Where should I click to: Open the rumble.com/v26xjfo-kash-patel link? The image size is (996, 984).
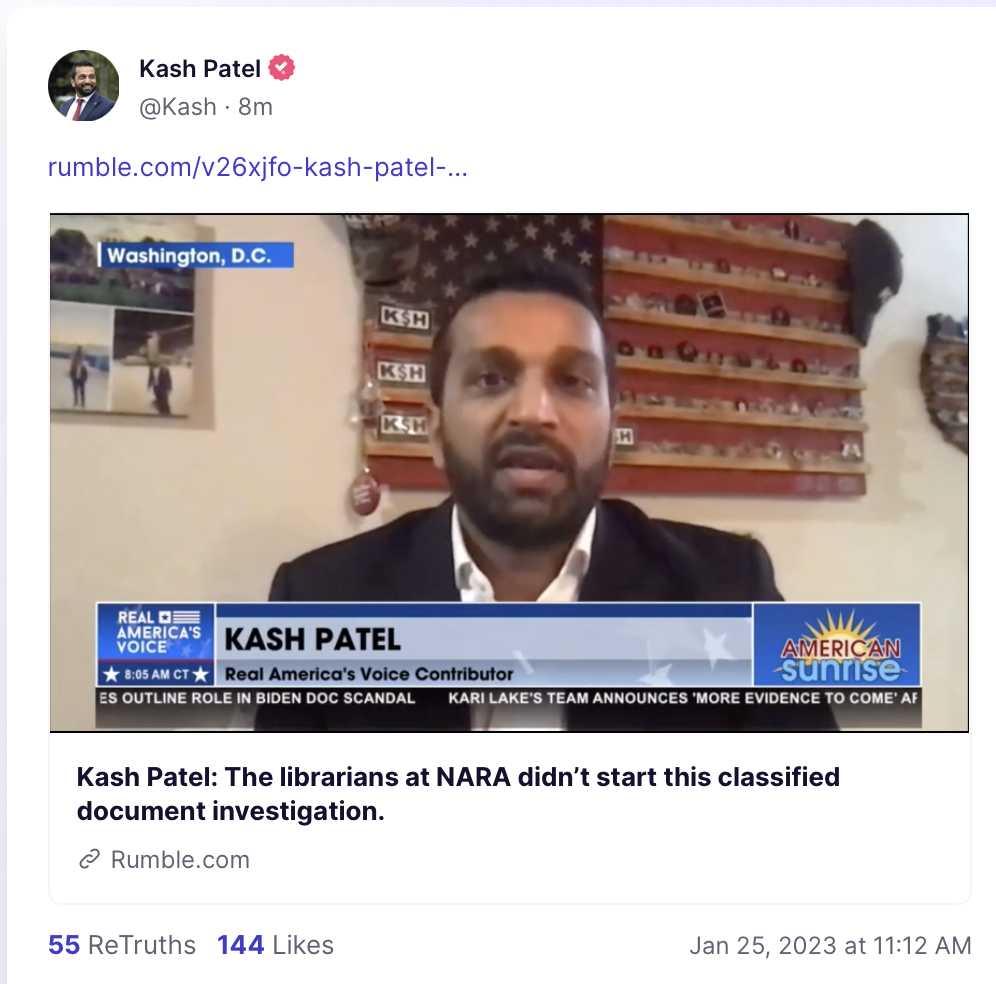click(x=258, y=167)
